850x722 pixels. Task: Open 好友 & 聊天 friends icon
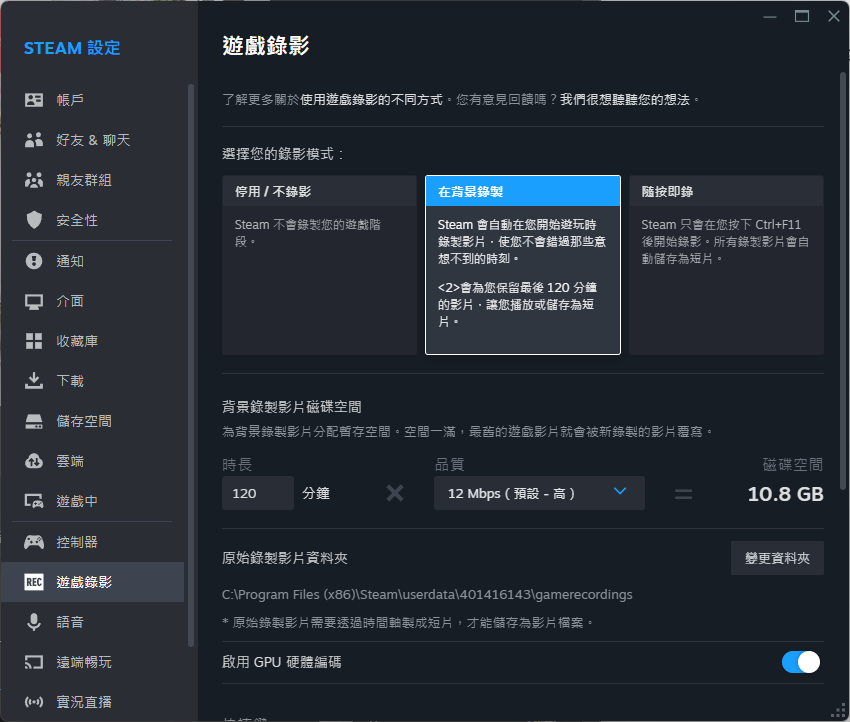(34, 140)
